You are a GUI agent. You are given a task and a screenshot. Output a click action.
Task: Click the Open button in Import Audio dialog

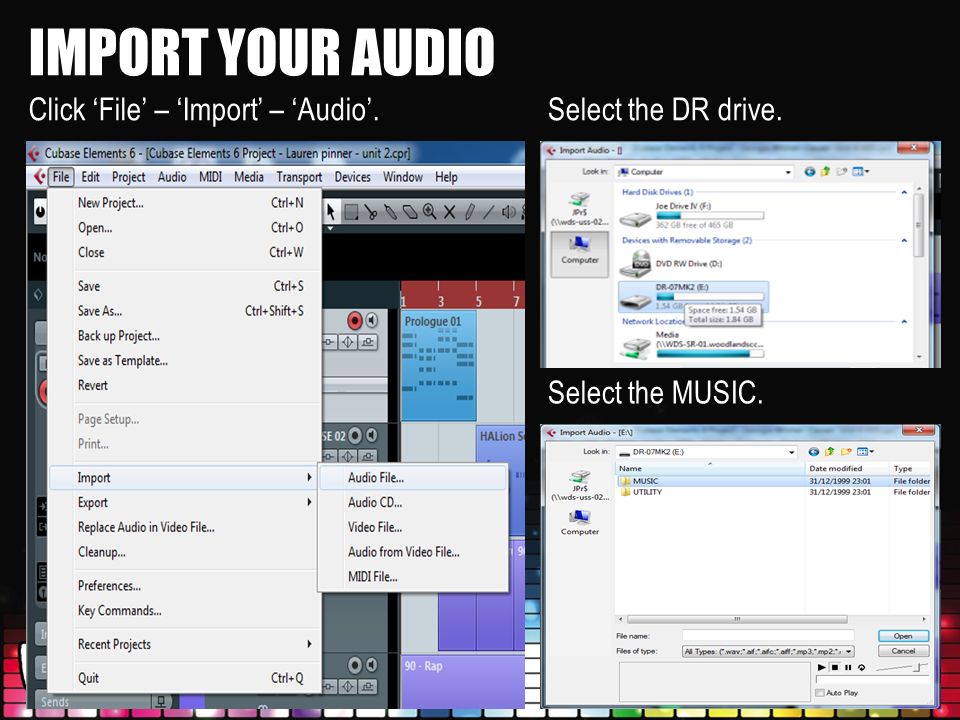point(903,636)
